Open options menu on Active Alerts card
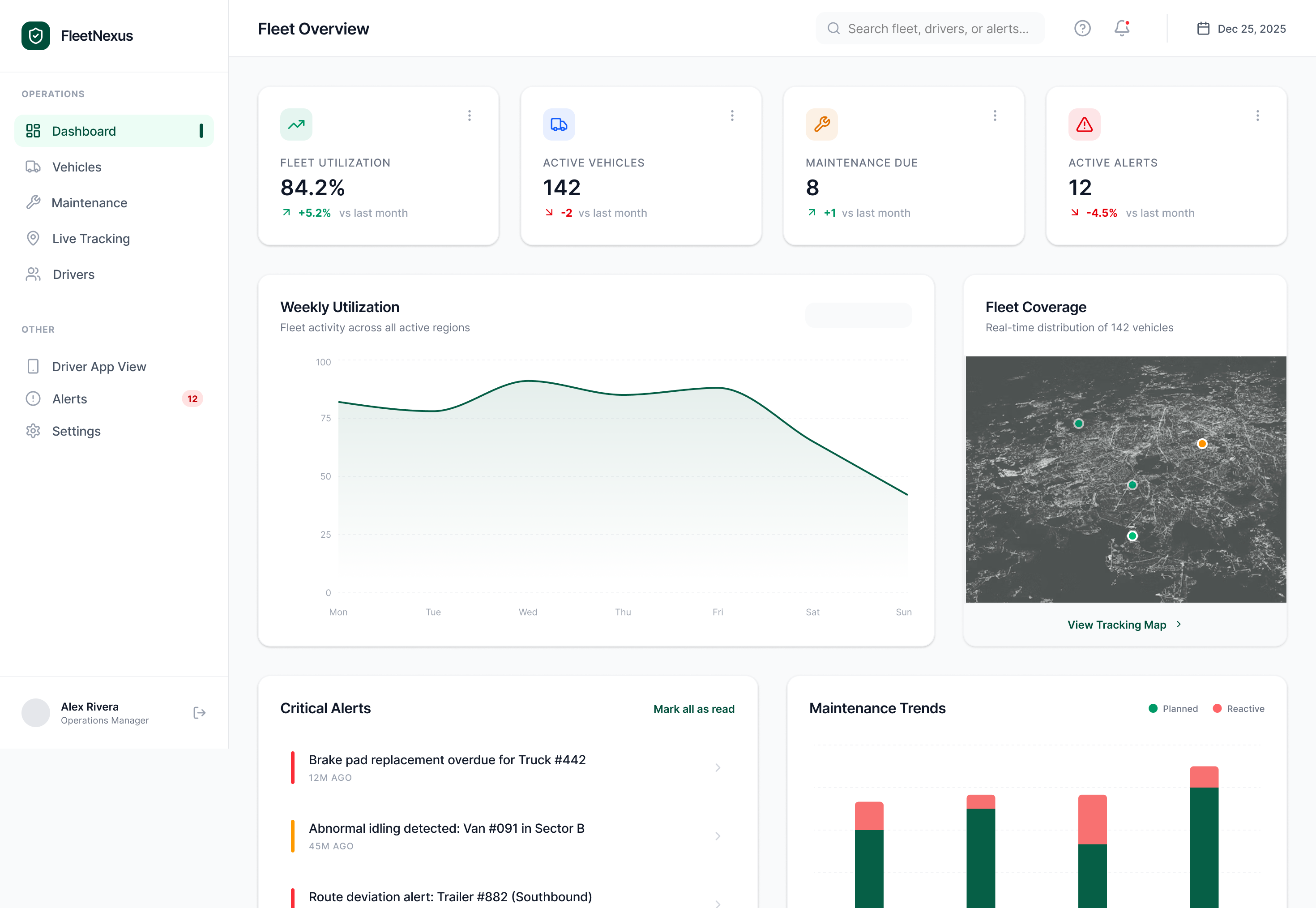This screenshot has width=1316, height=908. pos(1257,116)
